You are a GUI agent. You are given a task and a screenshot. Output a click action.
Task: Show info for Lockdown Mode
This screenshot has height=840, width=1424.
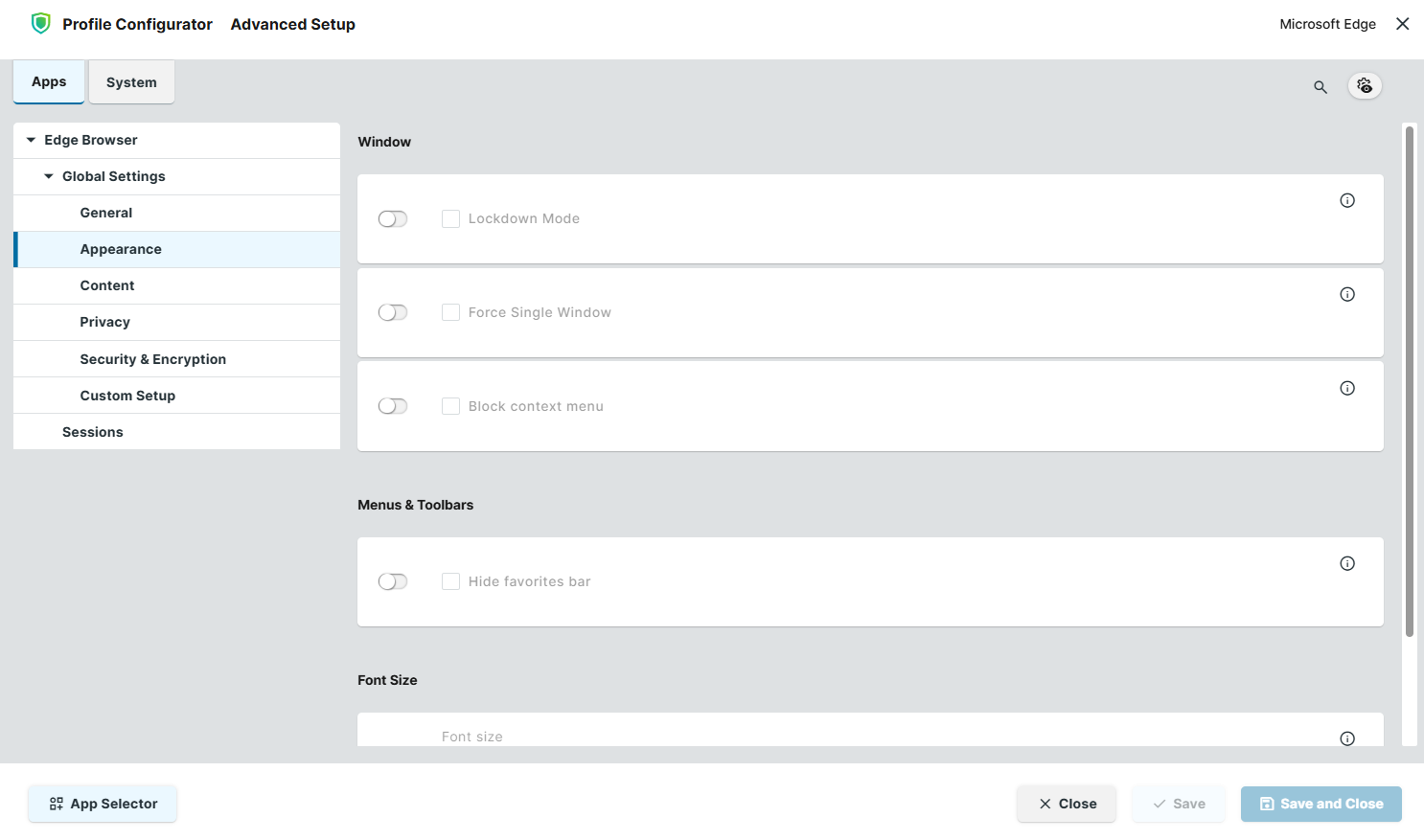[1346, 200]
